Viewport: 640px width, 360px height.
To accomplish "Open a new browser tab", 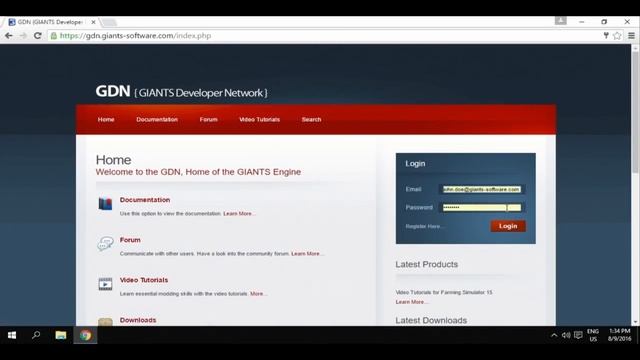I will pyautogui.click(x=109, y=22).
